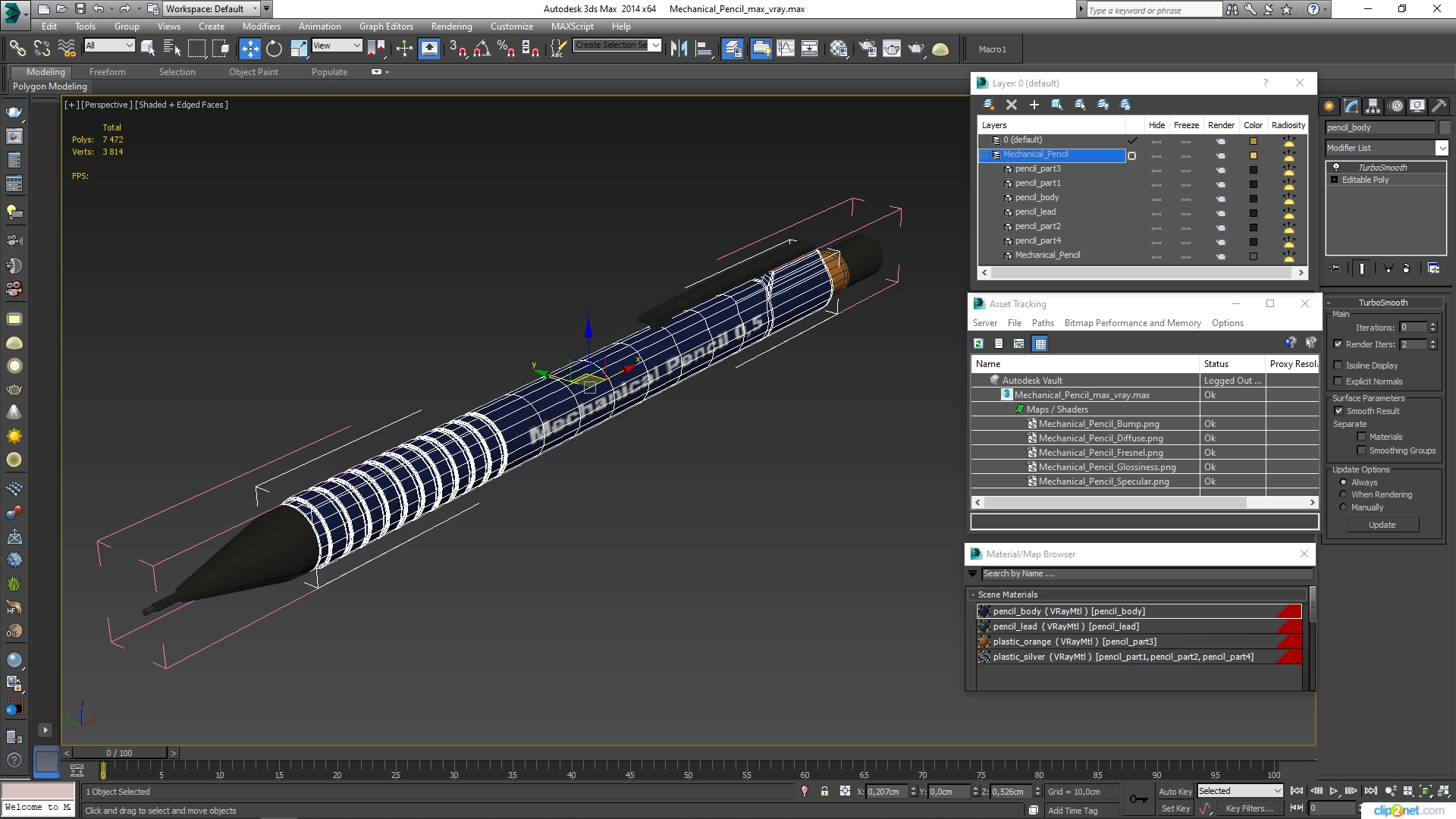Select the Always update radio button
Image resolution: width=1456 pixels, height=819 pixels.
tap(1343, 482)
